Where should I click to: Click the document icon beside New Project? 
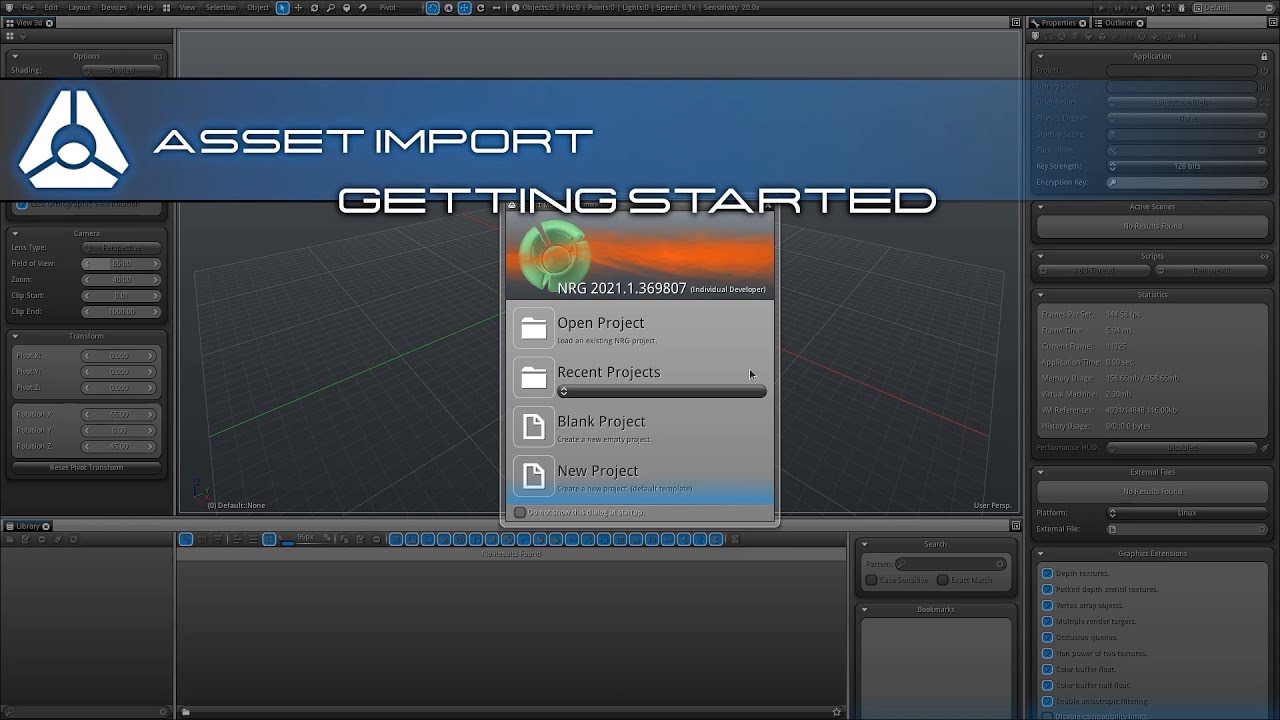point(534,475)
